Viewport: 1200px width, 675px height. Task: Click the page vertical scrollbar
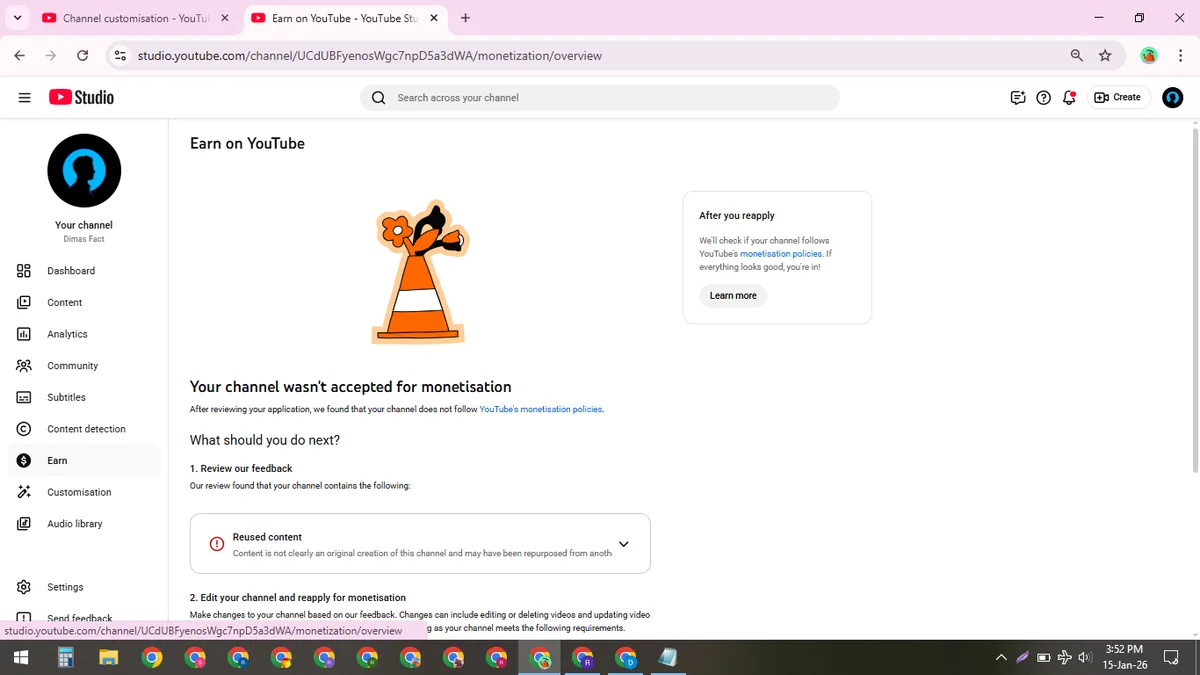tap(1195, 300)
